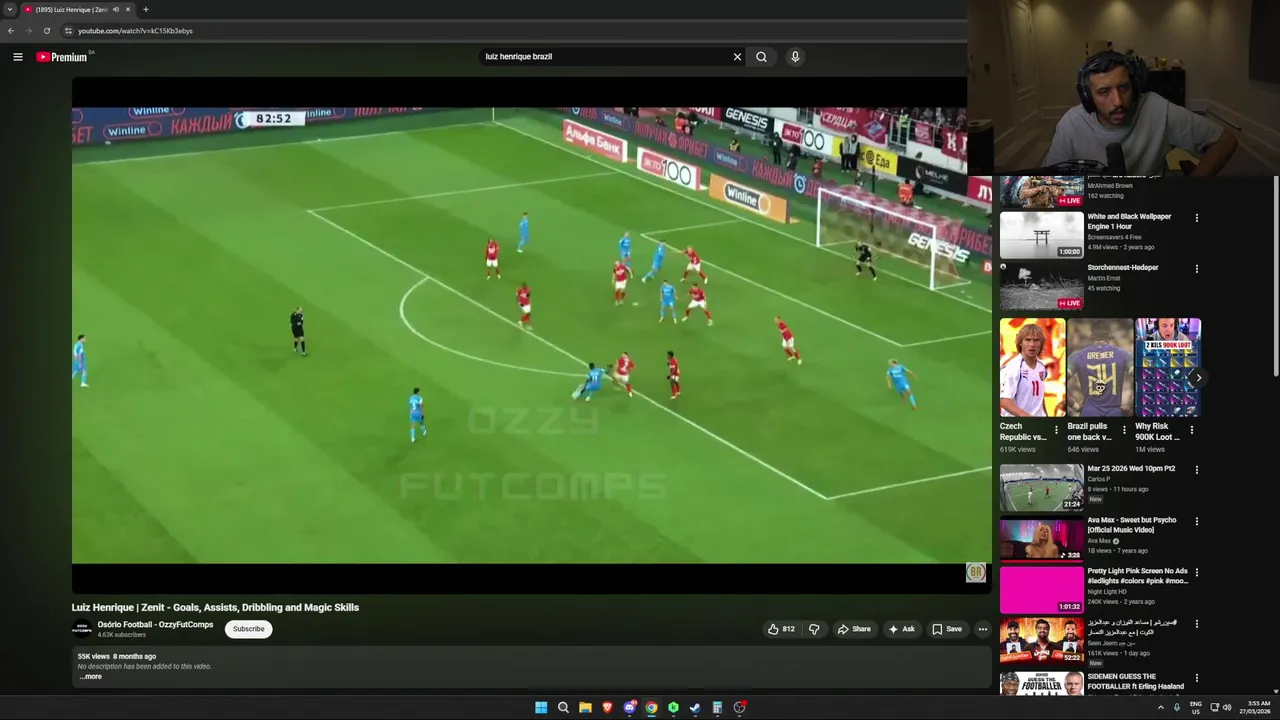The image size is (1280, 720).
Task: Open the Osório Football channel avatar
Action: (x=82, y=629)
